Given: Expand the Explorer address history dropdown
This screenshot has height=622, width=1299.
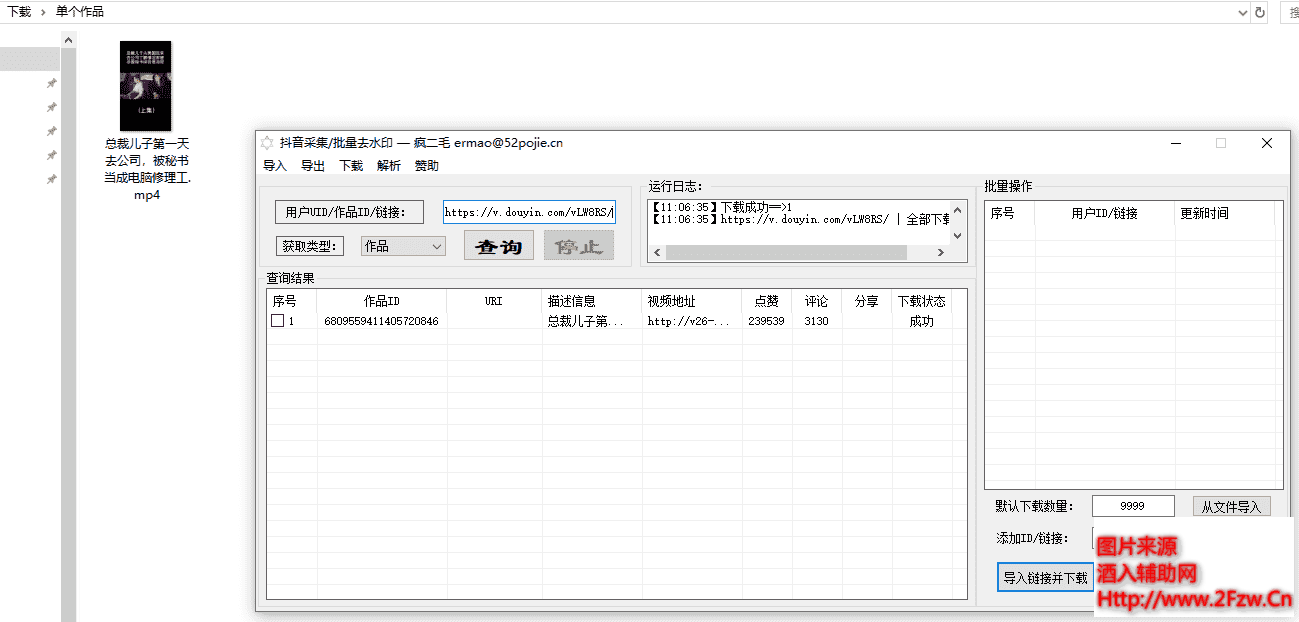Looking at the screenshot, I should pyautogui.click(x=1242, y=12).
